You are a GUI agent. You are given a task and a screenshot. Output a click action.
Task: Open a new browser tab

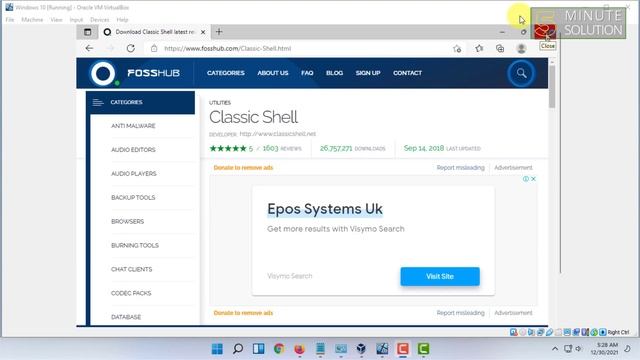tap(219, 32)
